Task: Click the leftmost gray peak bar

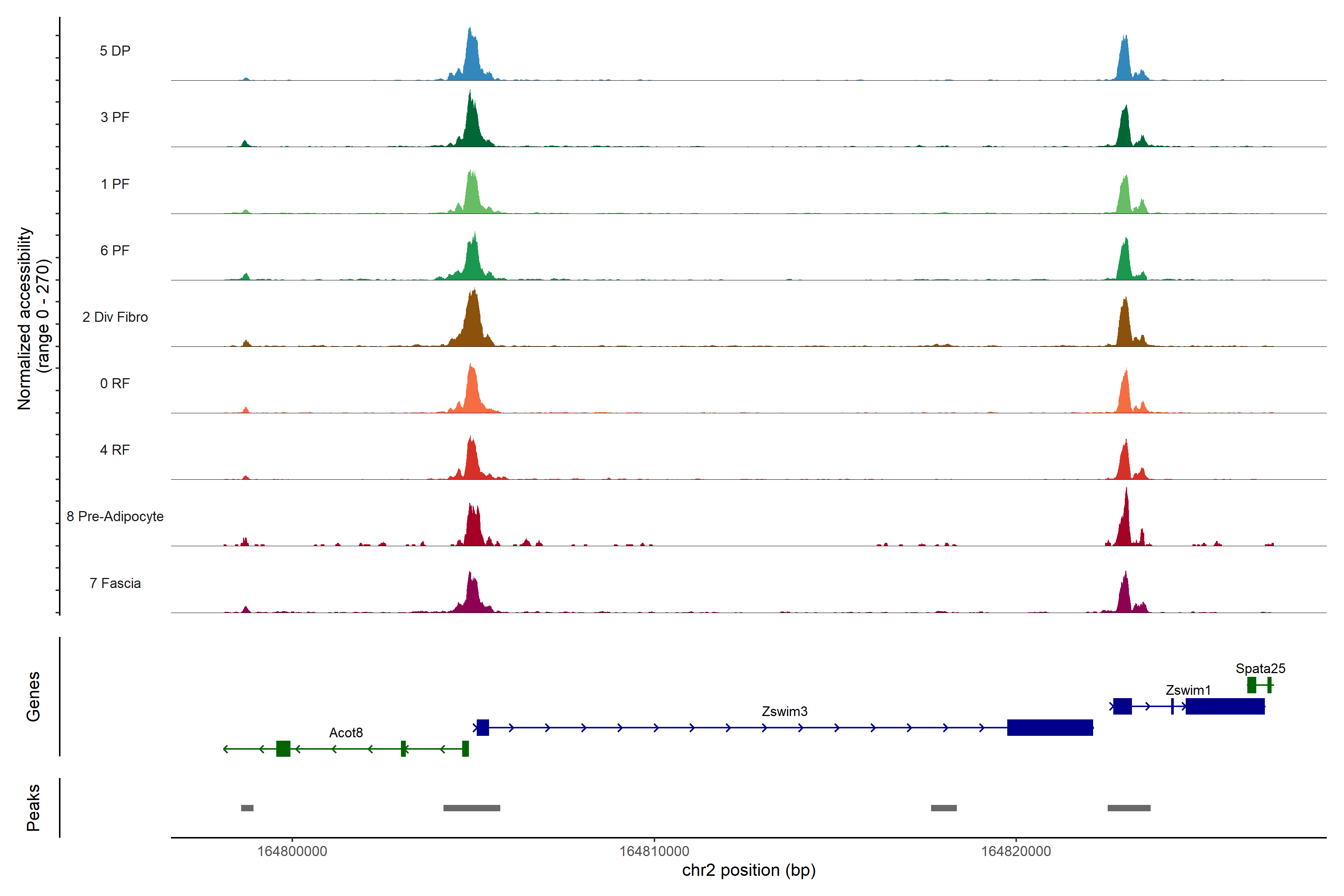Action: (248, 808)
